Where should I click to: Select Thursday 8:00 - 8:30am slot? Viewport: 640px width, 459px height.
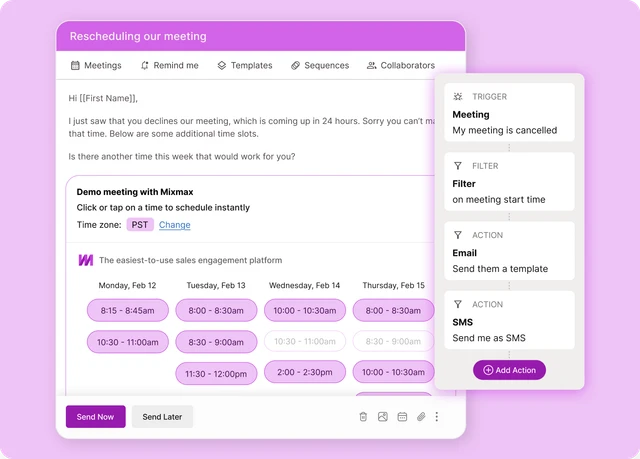click(x=393, y=310)
